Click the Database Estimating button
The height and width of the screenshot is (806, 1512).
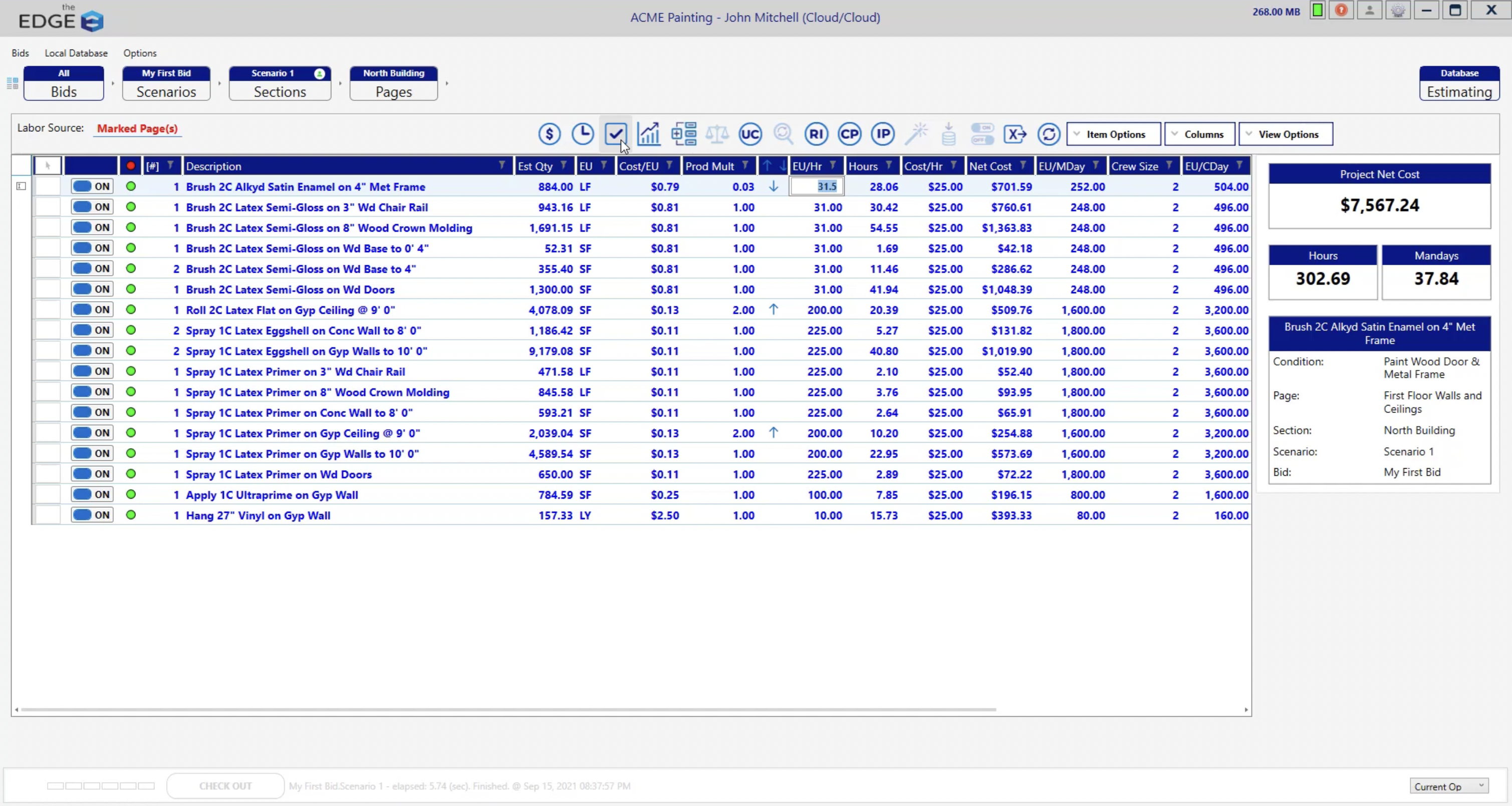tap(1459, 83)
